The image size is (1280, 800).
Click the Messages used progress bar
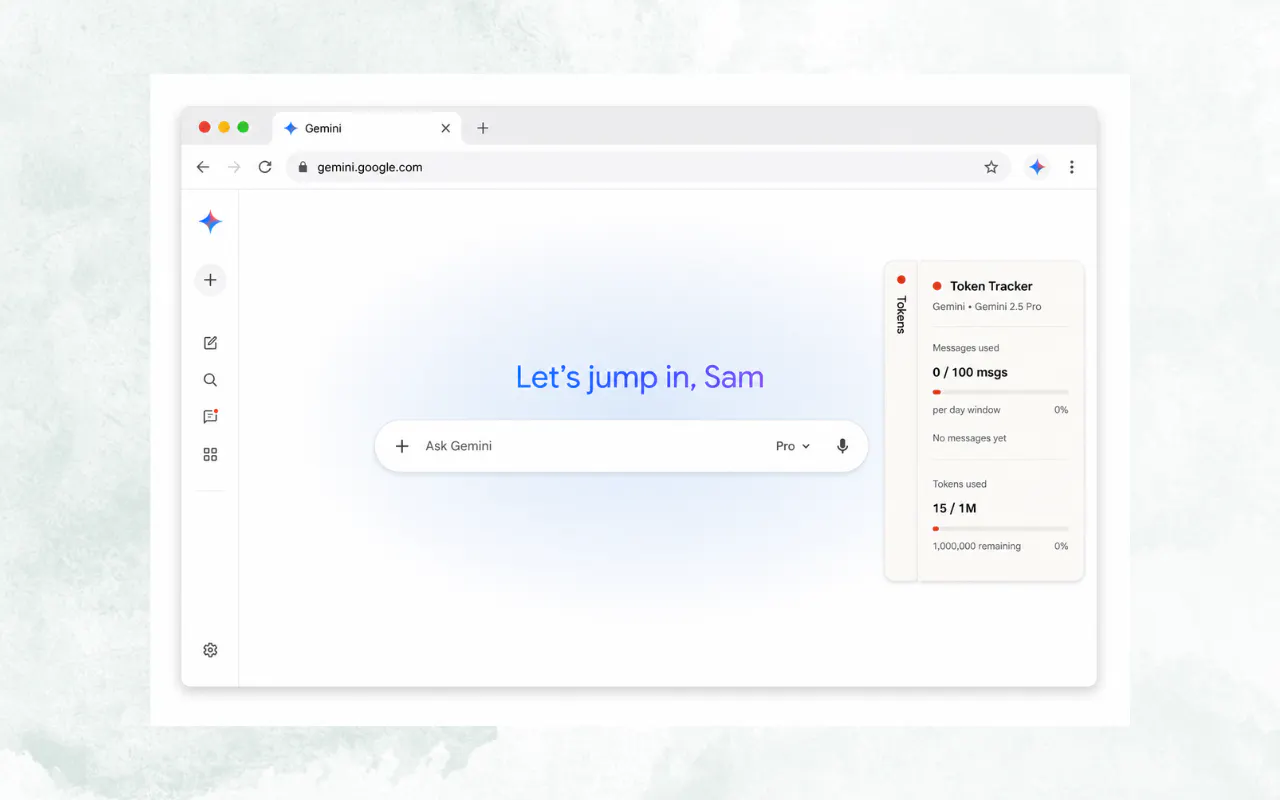click(x=1000, y=392)
